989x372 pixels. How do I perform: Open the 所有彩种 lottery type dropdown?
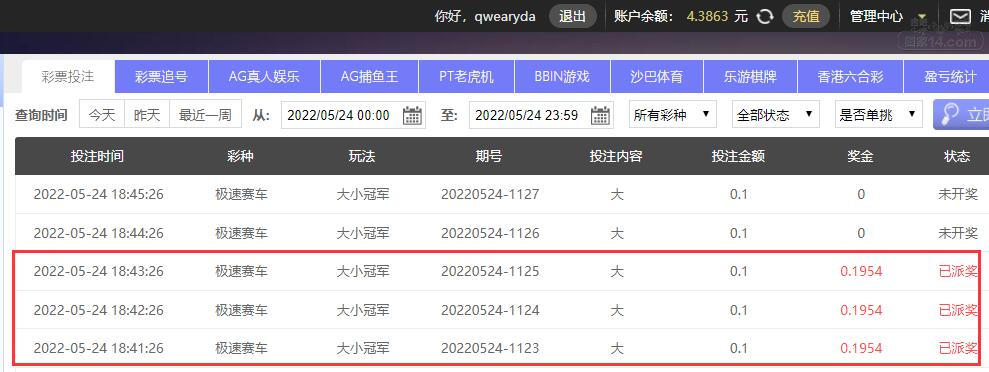tap(672, 115)
